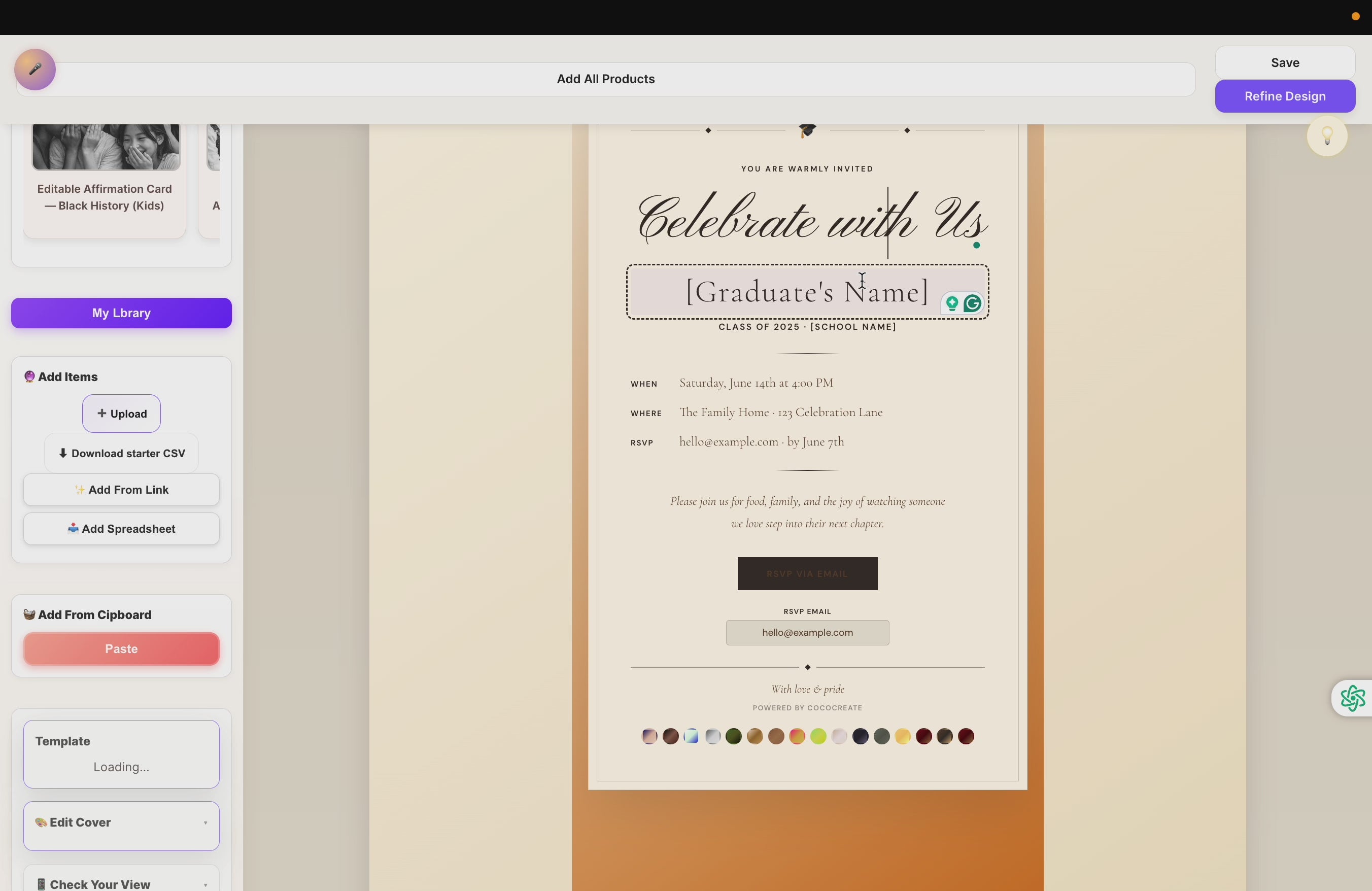Expand the Edit Cover dropdown

(x=206, y=824)
